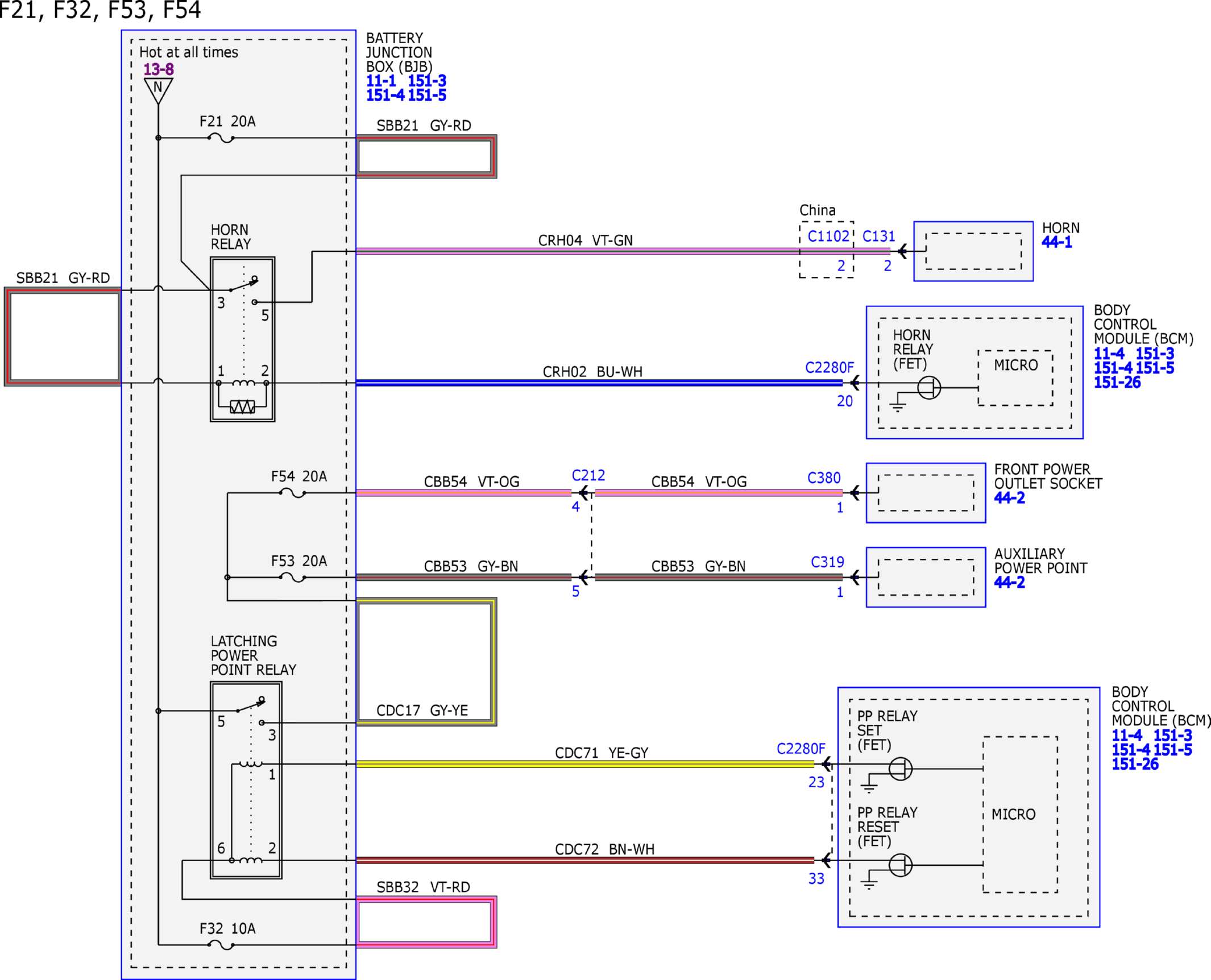The height and width of the screenshot is (980, 1211).
Task: Click the HORN component box
Action: click(x=973, y=251)
